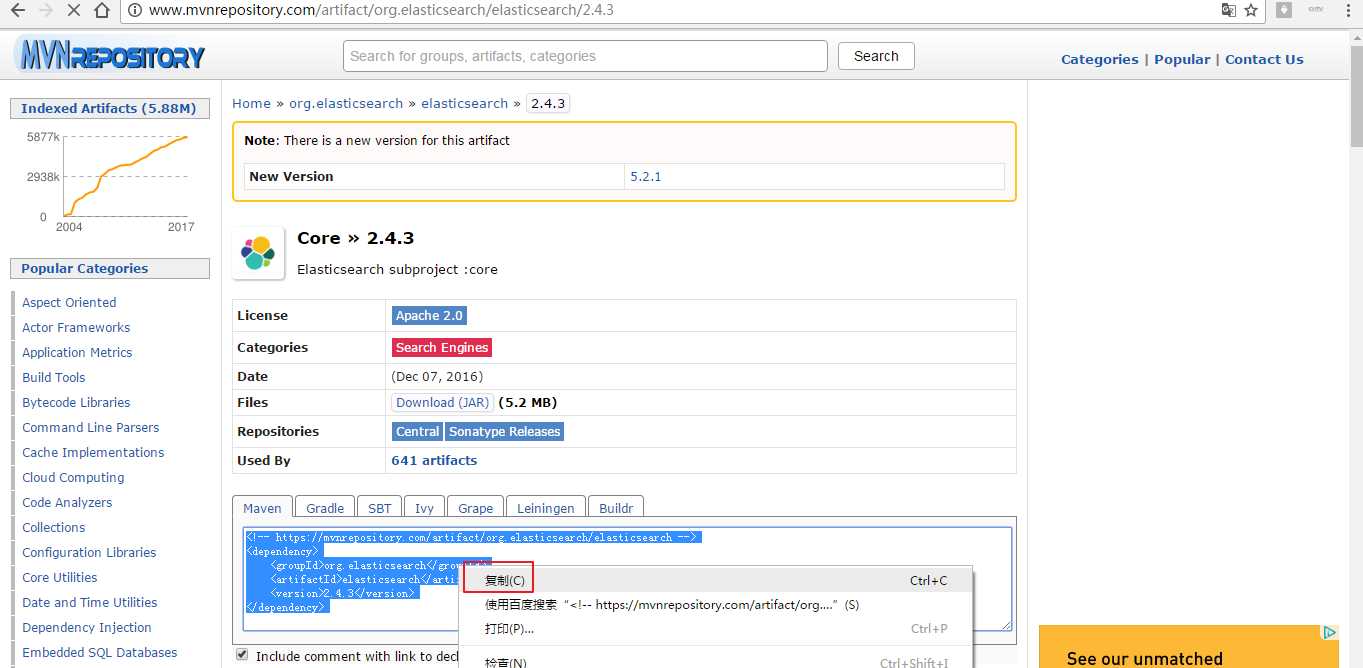Open Bytecode Libraries category
Viewport: 1363px width, 668px height.
(76, 402)
